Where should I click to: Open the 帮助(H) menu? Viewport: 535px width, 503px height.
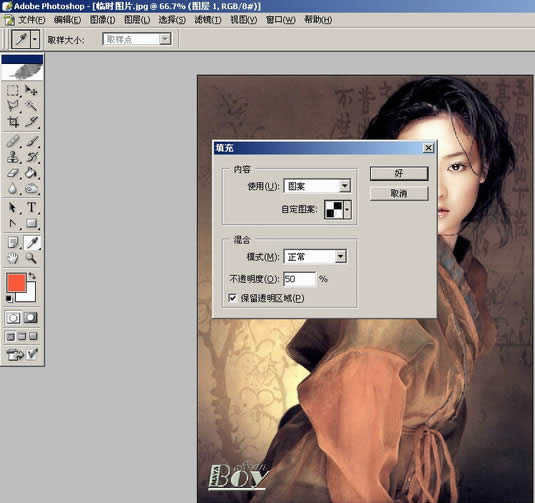coord(318,20)
